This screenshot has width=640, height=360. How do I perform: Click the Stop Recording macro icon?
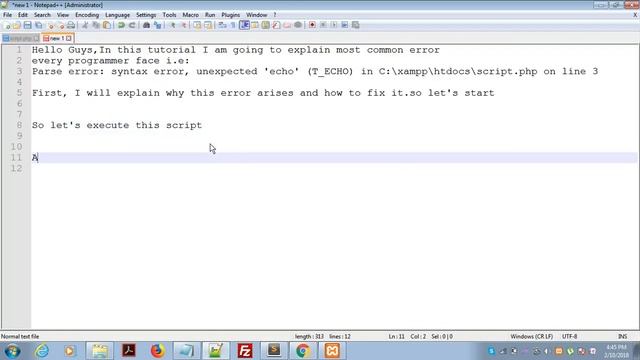point(323,25)
